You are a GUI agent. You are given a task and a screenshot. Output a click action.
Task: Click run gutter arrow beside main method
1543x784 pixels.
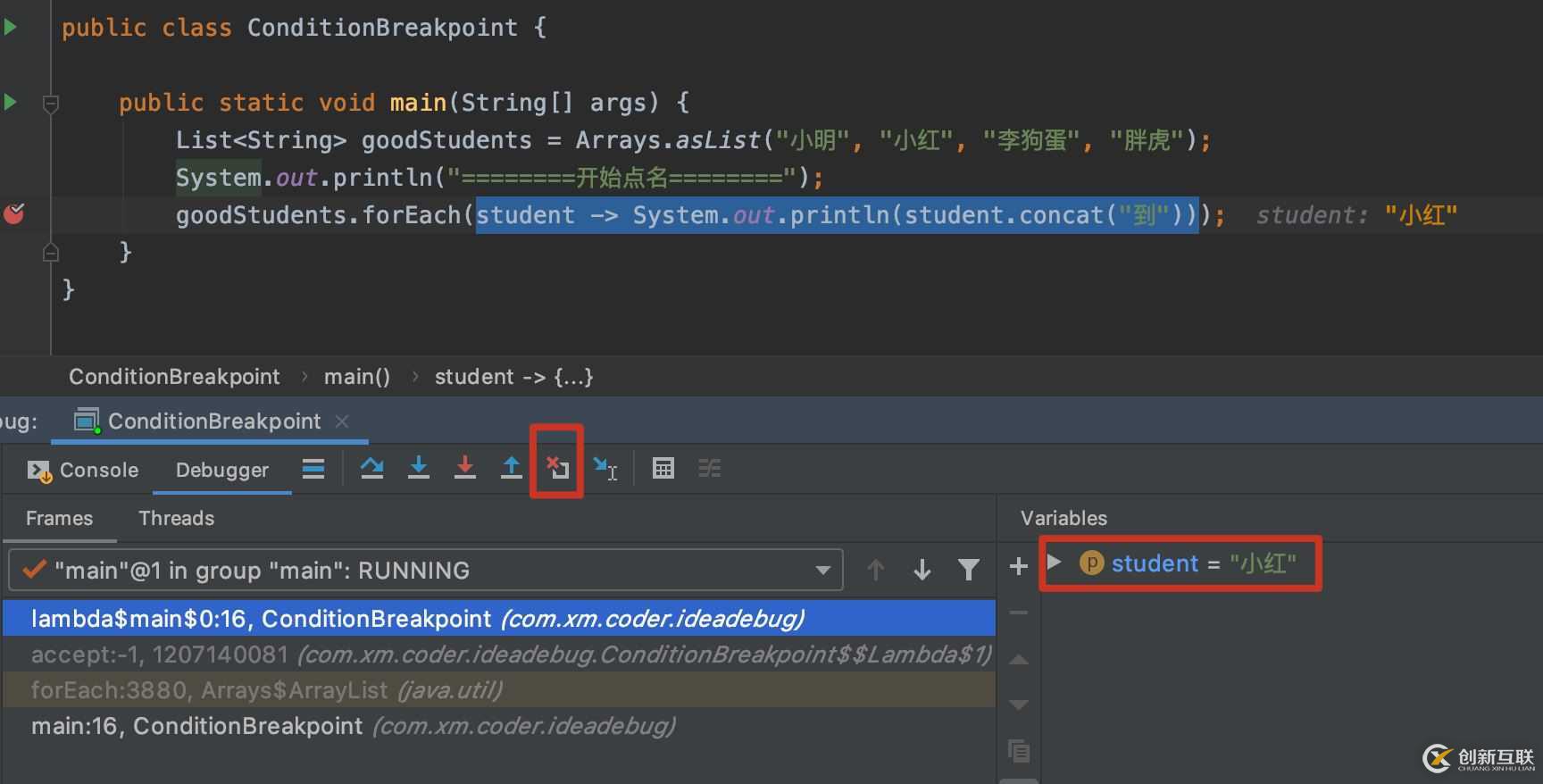point(11,102)
